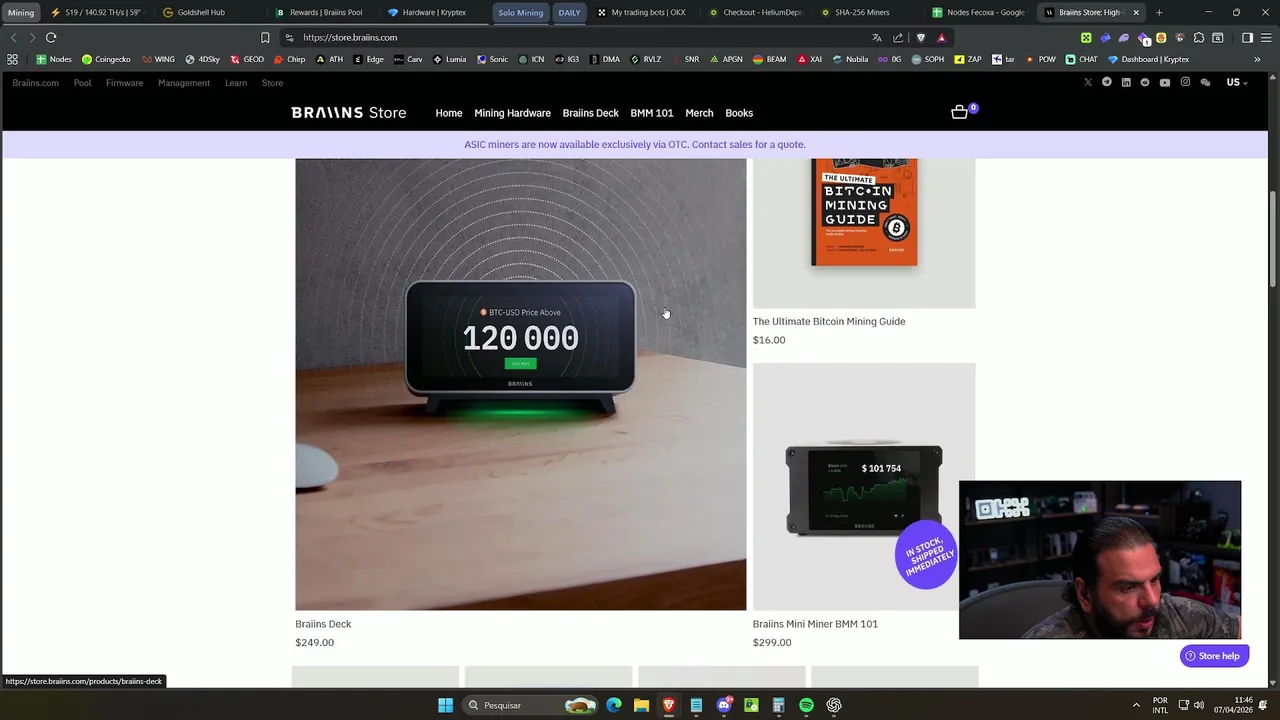The width and height of the screenshot is (1280, 720).
Task: Go back with browser back arrow
Action: coord(14,37)
